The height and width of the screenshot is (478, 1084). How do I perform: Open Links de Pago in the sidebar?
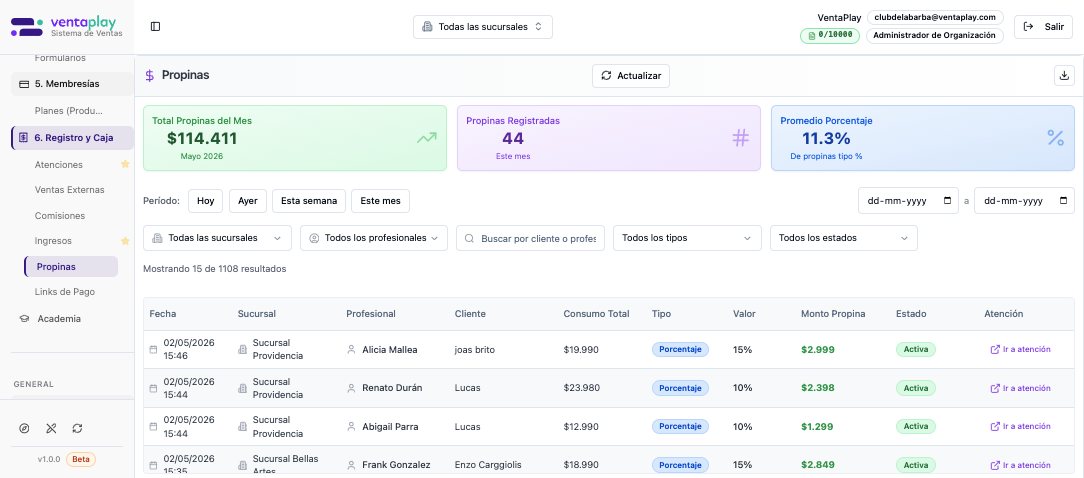pos(64,292)
